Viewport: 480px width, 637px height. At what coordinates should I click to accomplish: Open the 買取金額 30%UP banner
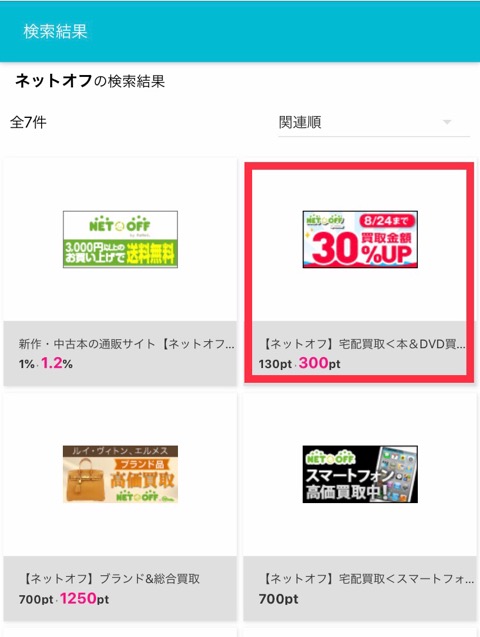pos(360,239)
